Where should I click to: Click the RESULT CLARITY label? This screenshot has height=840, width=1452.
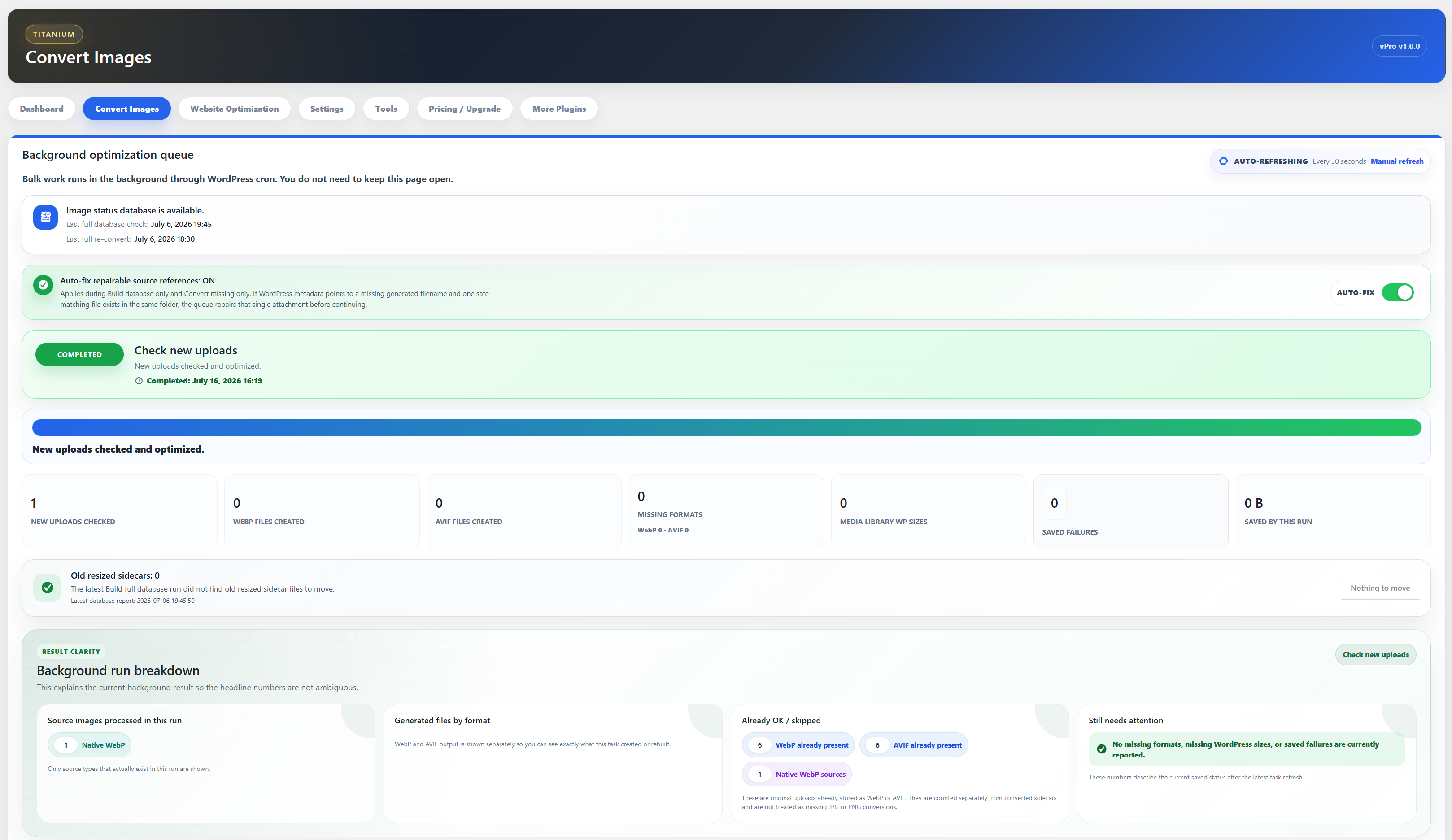click(71, 652)
